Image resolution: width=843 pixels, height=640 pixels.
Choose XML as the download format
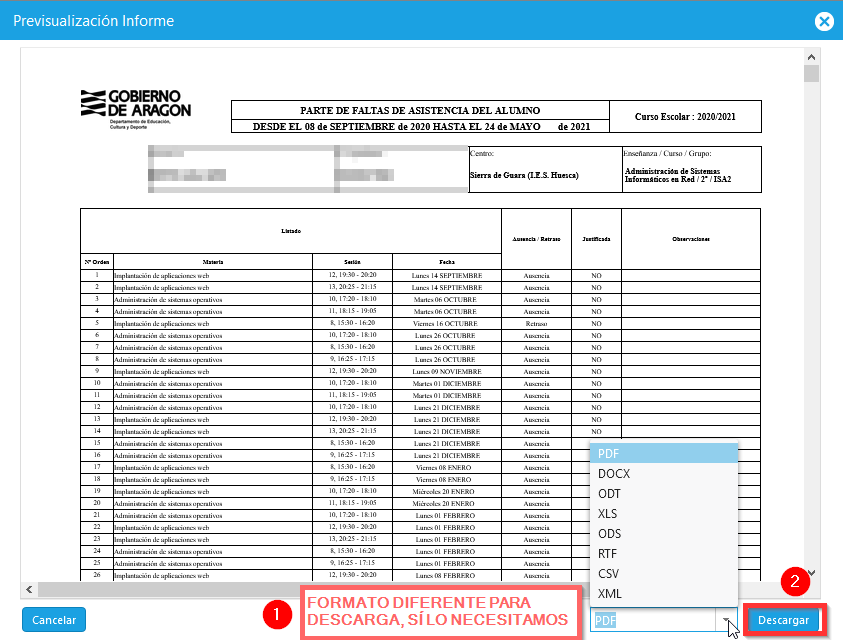pyautogui.click(x=663, y=593)
